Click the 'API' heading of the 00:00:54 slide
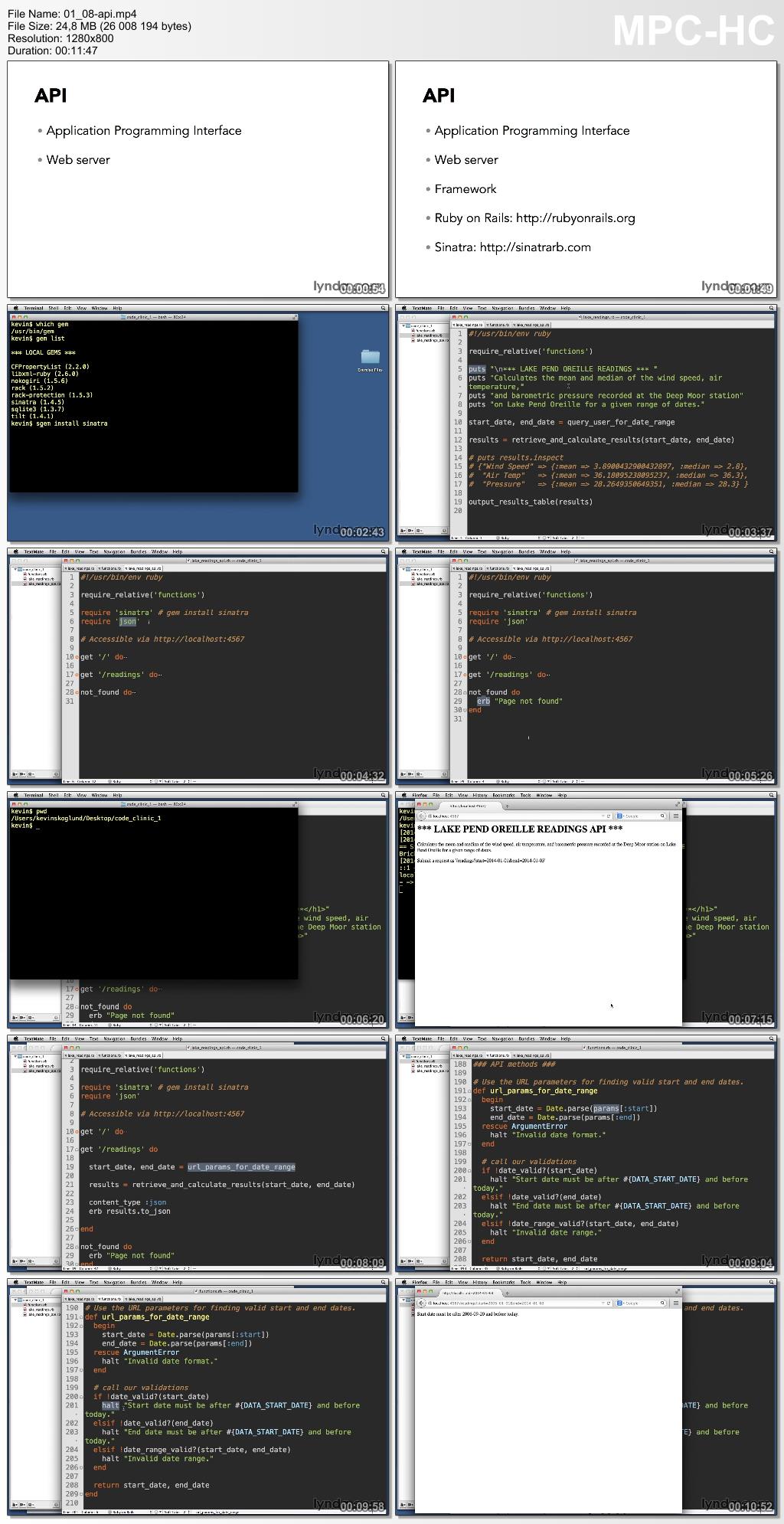Viewport: 784px width, 1524px height. coord(51,95)
